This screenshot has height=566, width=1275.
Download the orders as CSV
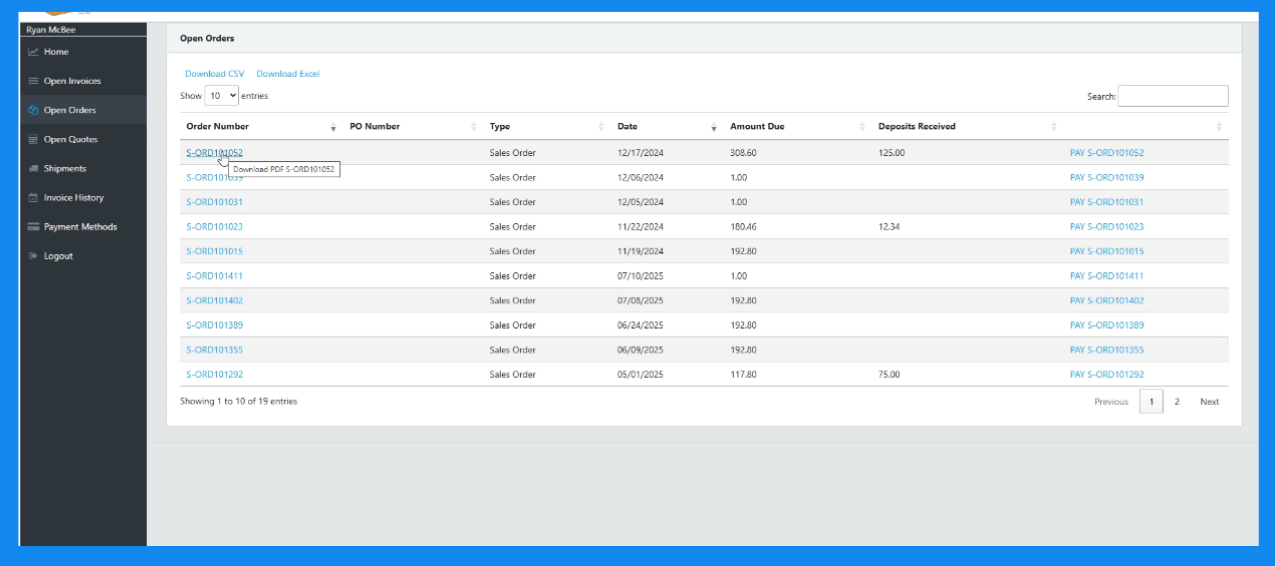coord(214,74)
